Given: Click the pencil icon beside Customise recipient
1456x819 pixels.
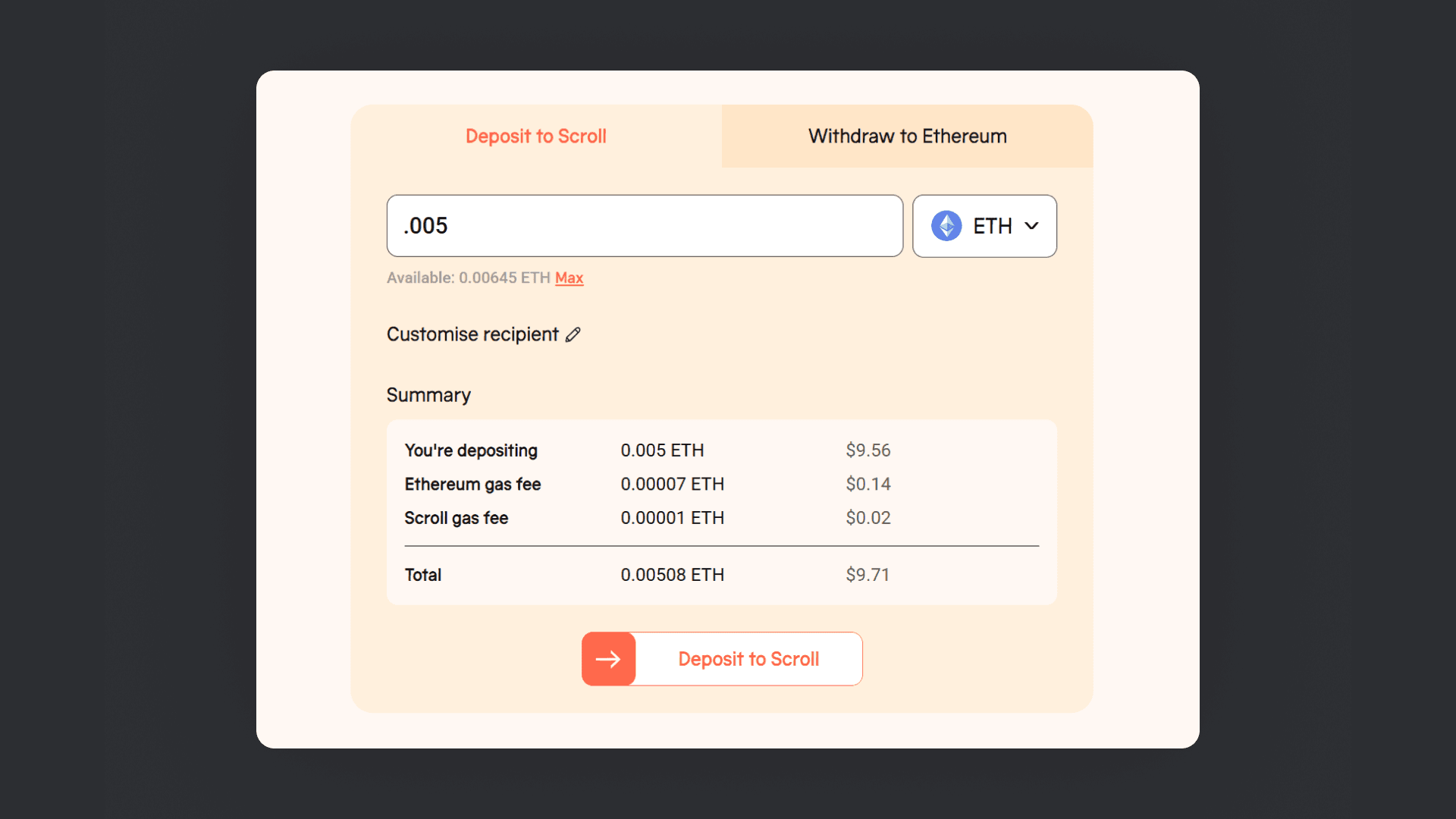Looking at the screenshot, I should 573,334.
